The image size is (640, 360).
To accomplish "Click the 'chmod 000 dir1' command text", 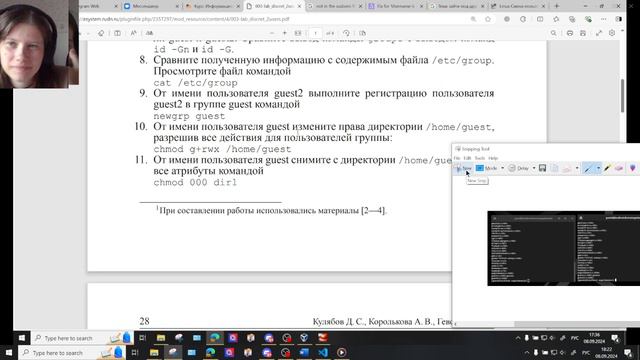I will coord(195,182).
